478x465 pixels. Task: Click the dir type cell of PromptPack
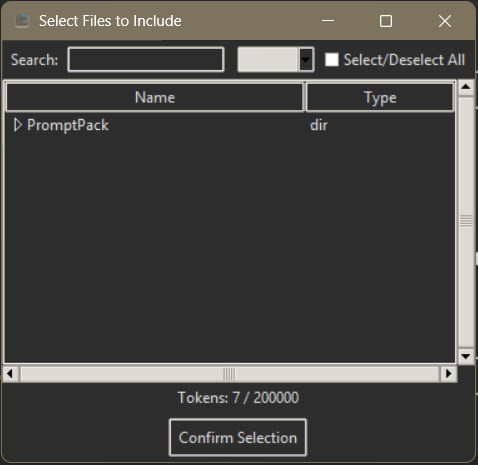click(319, 125)
